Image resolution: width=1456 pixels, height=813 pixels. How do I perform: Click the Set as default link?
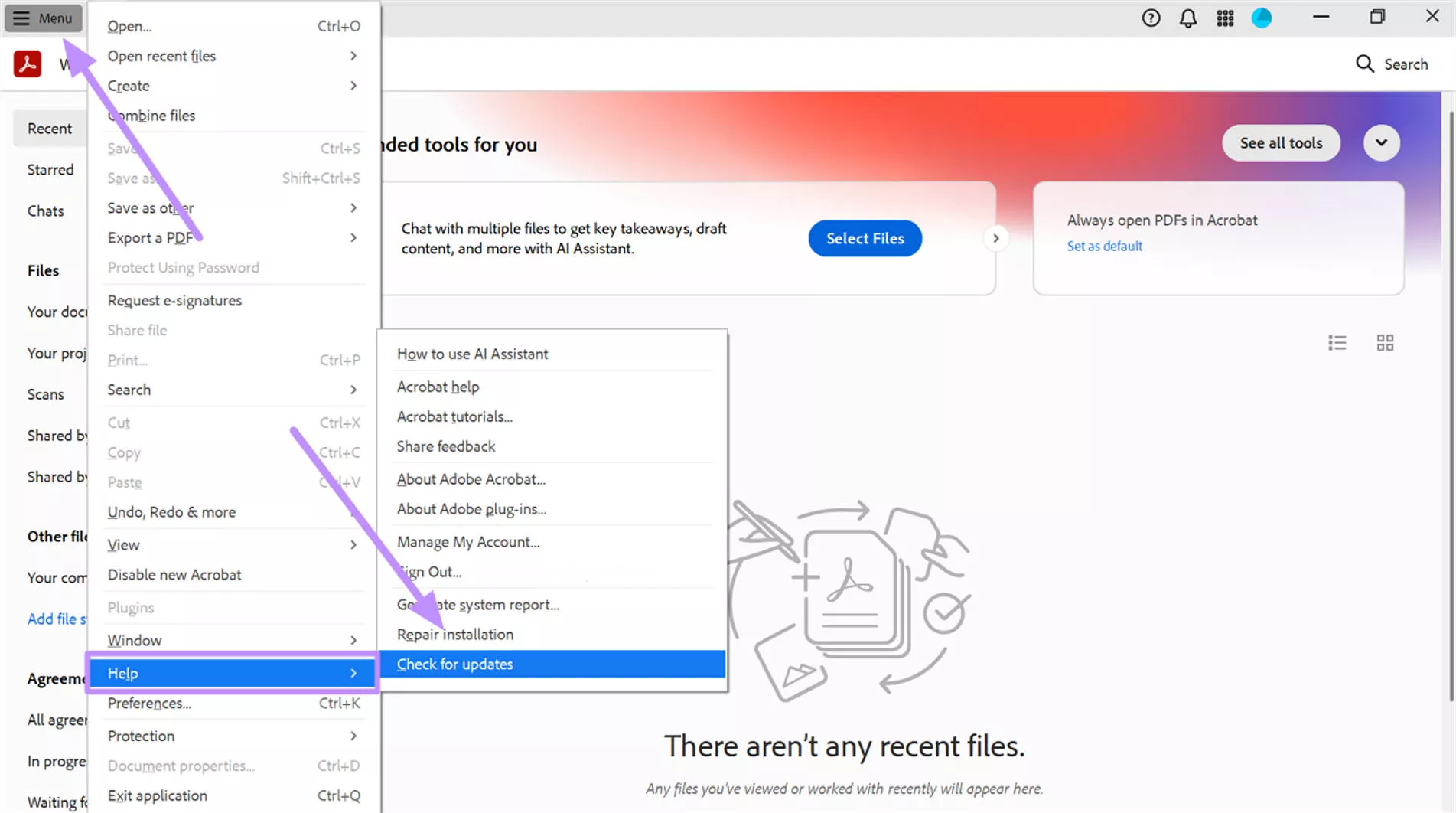pos(1104,246)
